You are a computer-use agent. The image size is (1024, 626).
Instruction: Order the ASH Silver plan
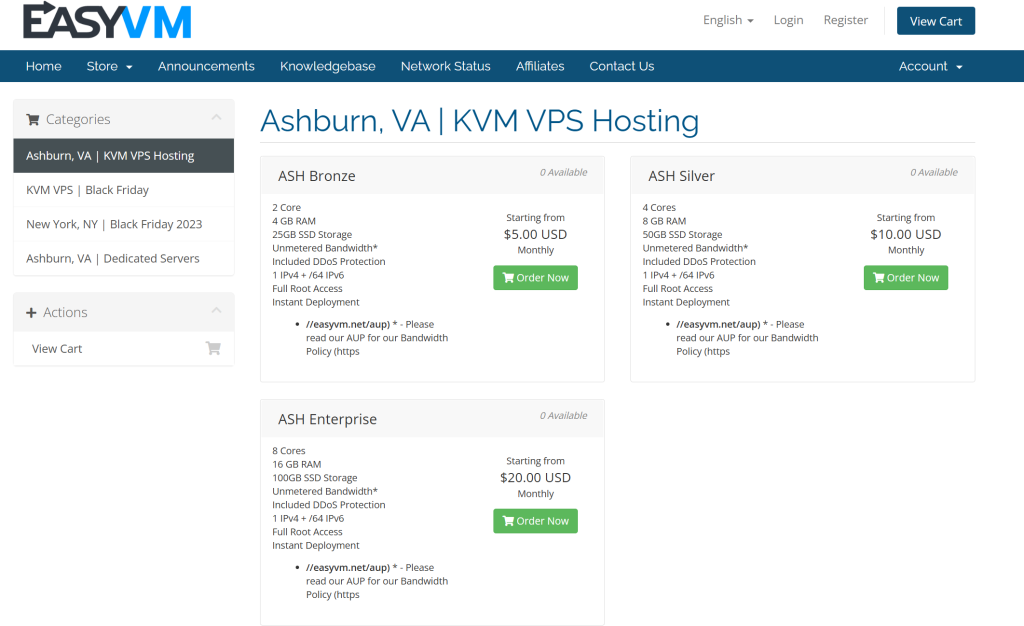click(906, 277)
